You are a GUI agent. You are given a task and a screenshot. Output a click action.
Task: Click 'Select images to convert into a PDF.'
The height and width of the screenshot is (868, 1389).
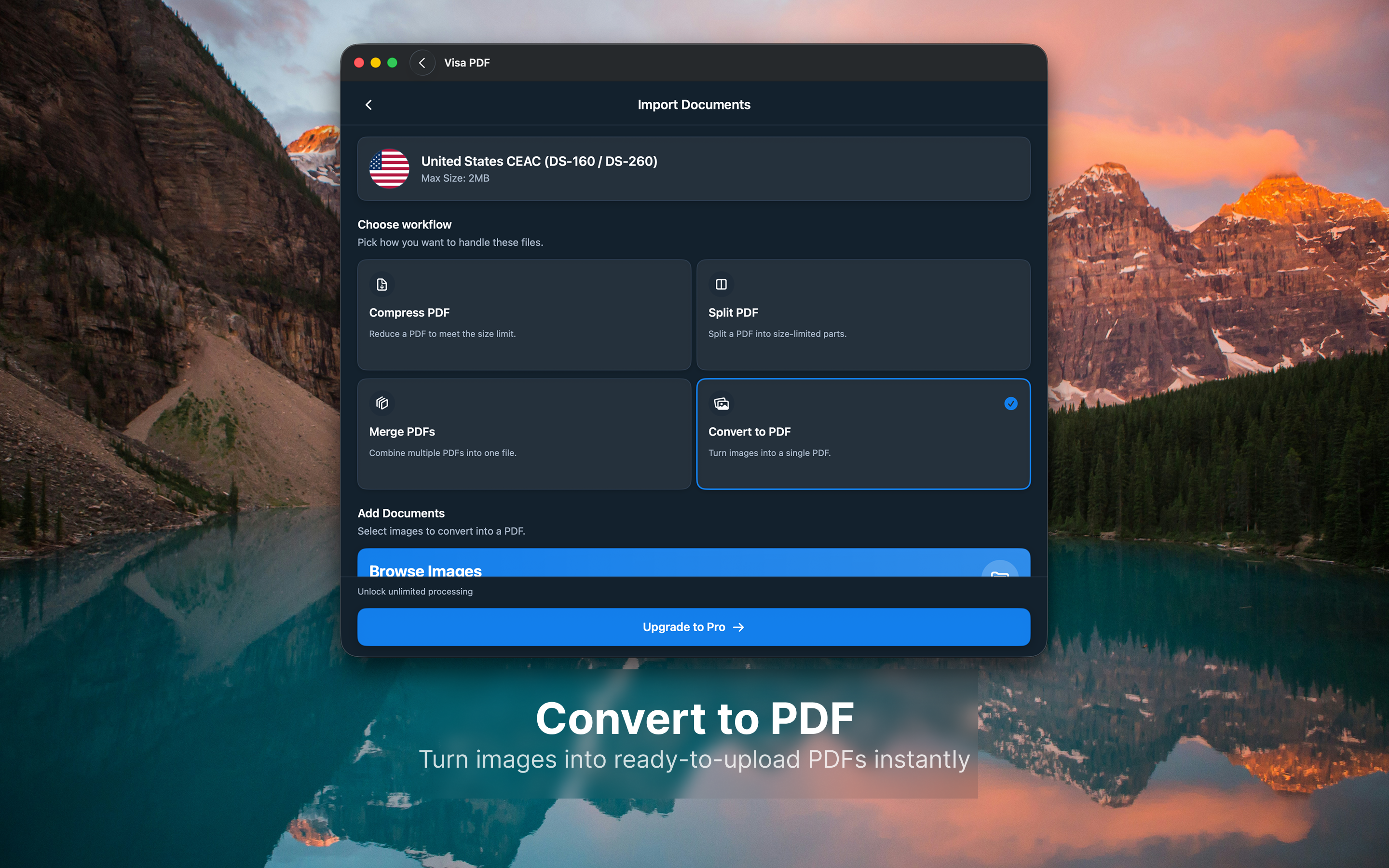pos(441,531)
